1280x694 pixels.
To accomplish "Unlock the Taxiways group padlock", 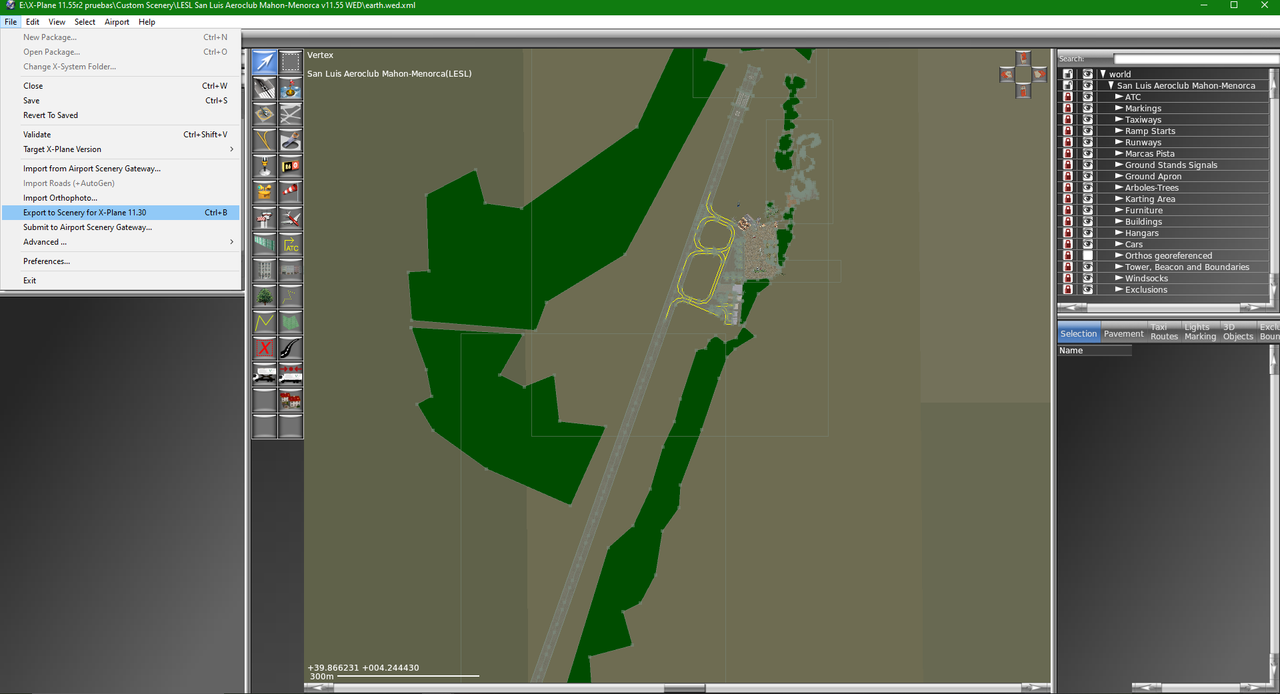I will 1068,120.
